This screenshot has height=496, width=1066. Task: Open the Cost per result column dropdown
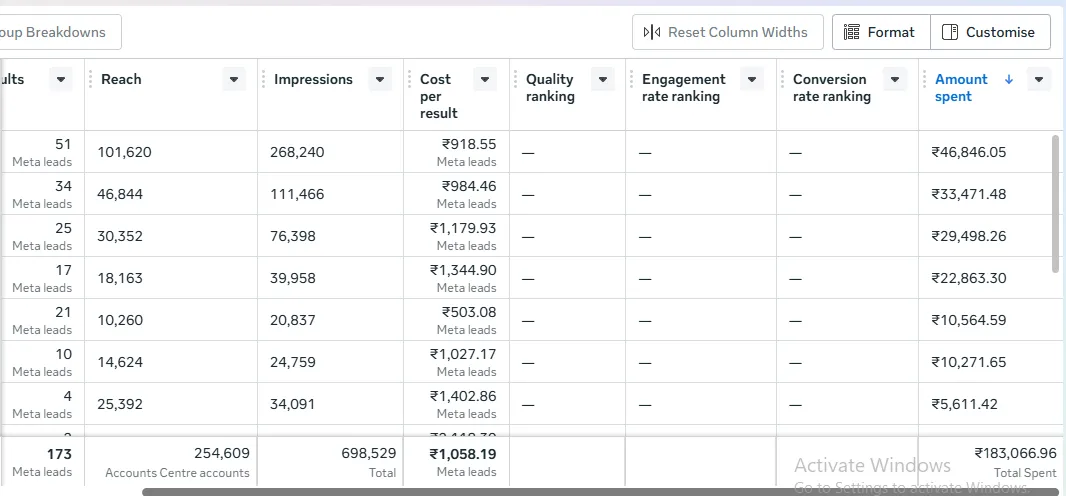[x=485, y=79]
